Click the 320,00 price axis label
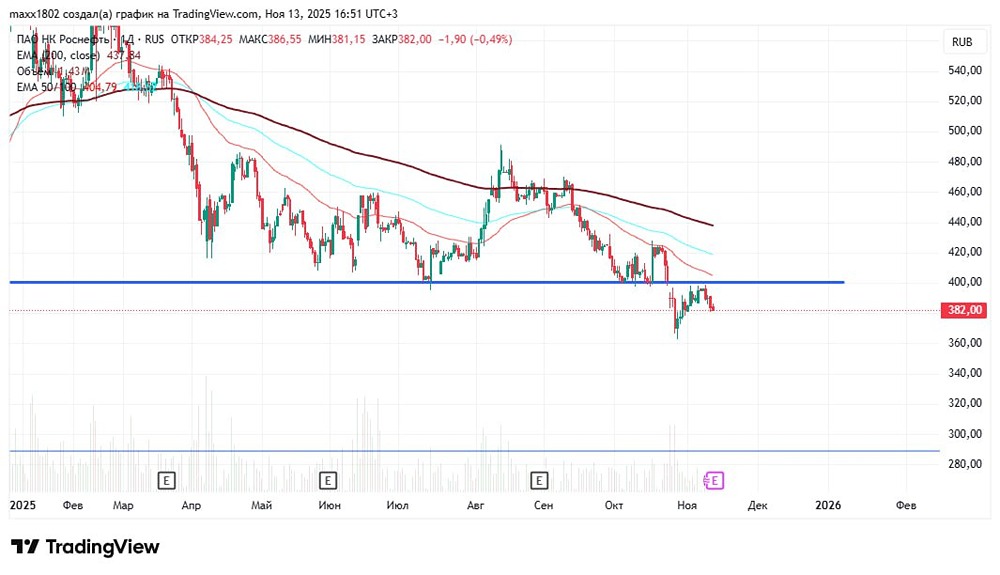Viewport: 1000px width, 575px height. [x=965, y=403]
